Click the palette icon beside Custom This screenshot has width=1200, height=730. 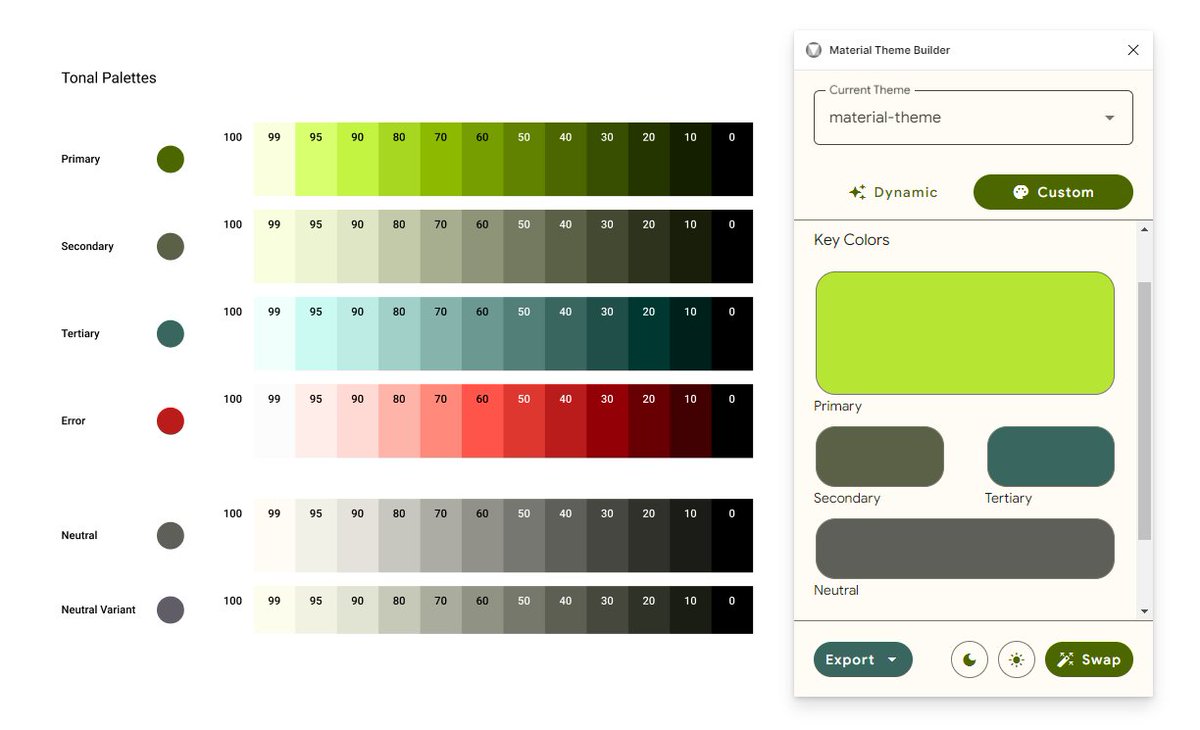pos(1020,192)
